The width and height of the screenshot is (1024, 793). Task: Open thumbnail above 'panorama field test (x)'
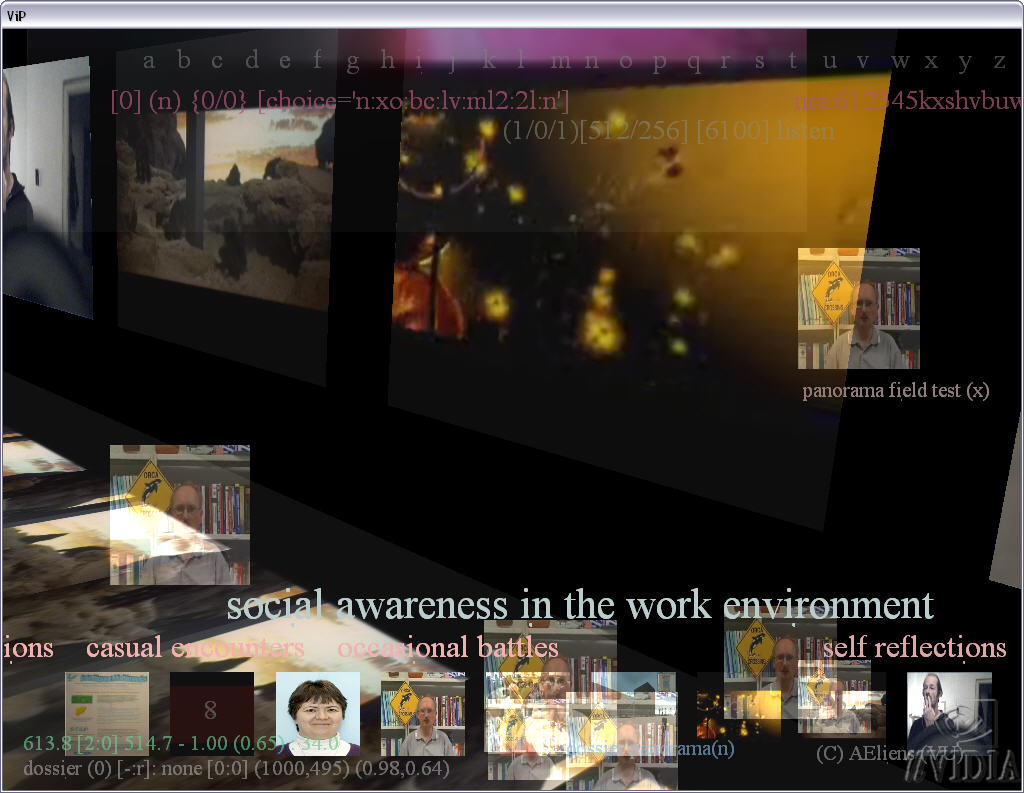(859, 308)
